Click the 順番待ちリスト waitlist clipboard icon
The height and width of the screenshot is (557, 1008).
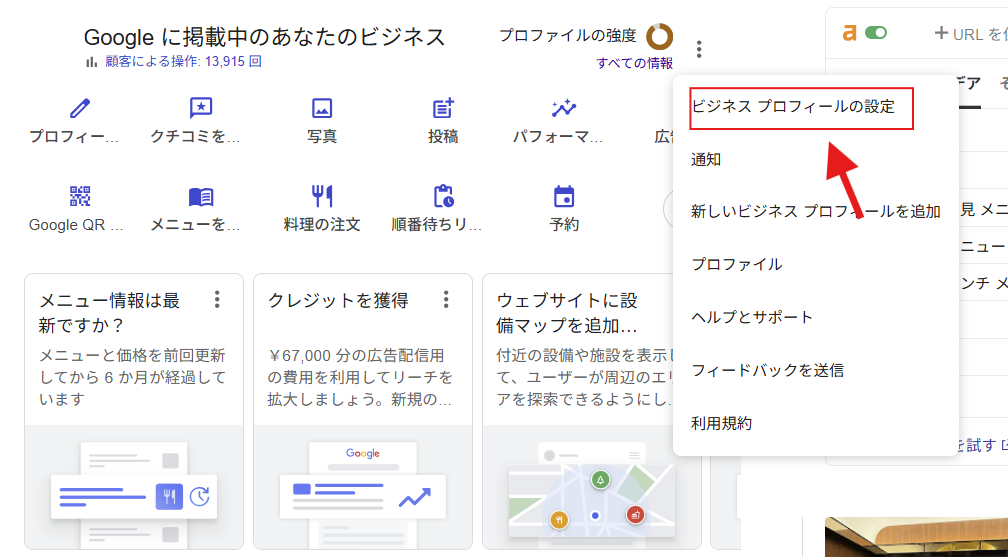pyautogui.click(x=443, y=196)
